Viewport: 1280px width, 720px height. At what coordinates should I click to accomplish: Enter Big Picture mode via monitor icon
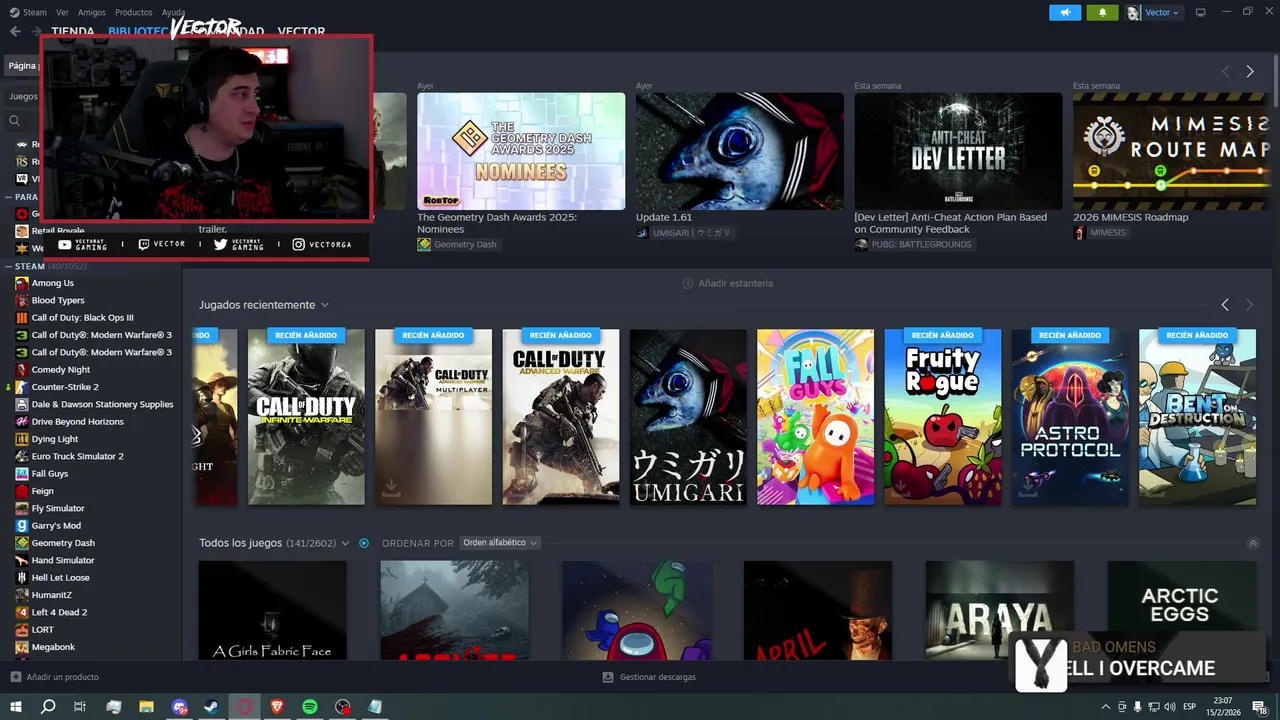point(1201,12)
